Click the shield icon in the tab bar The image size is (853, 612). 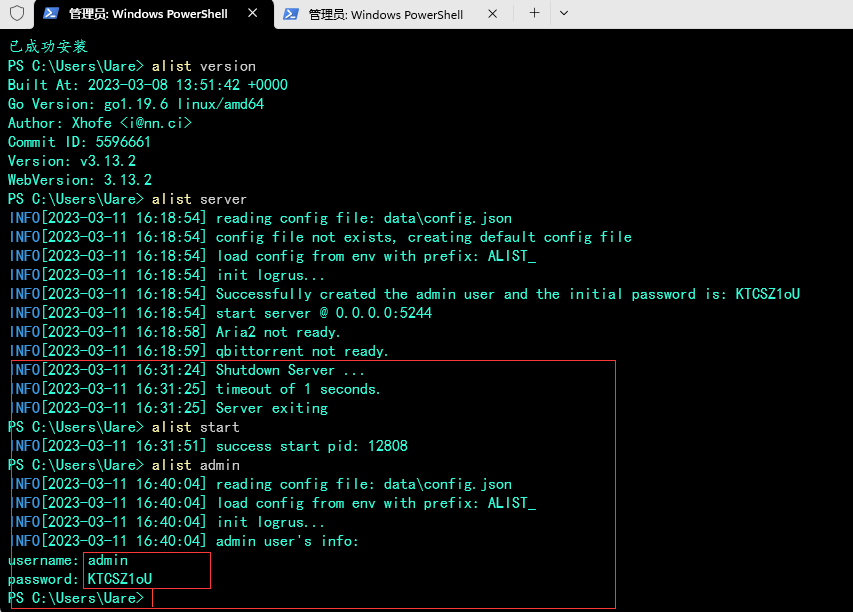coord(16,14)
